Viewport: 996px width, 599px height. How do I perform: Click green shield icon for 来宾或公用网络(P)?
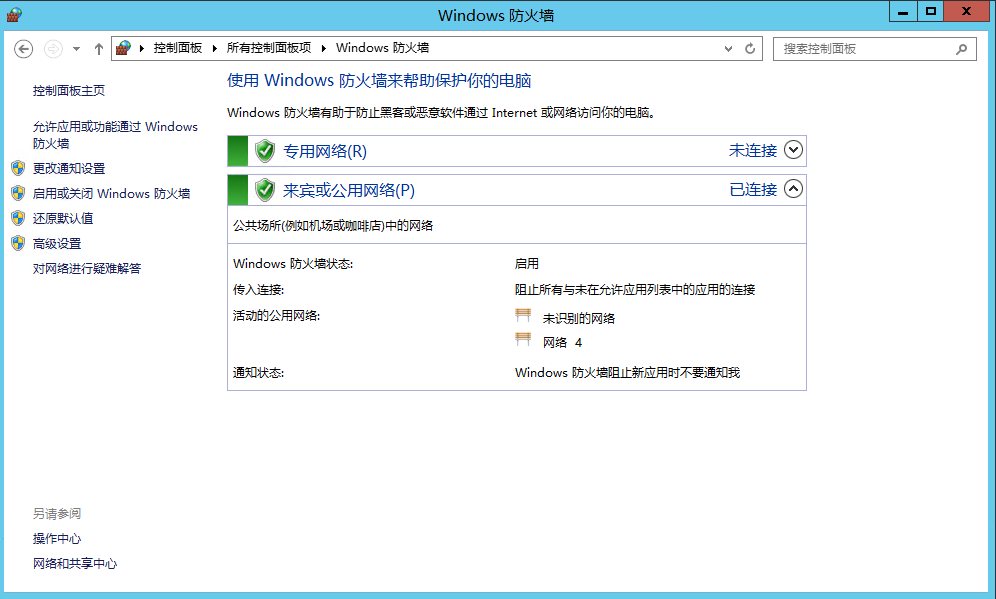pos(265,190)
